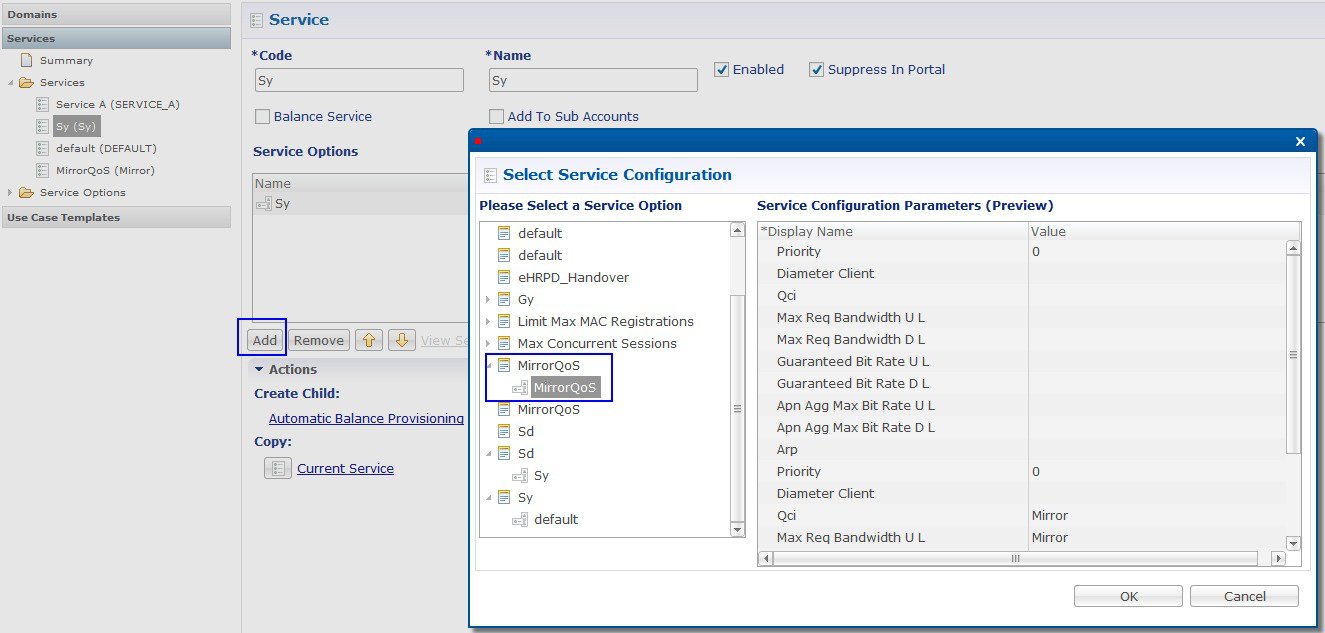Click the Sy row icon in Service Options table

click(x=264, y=203)
